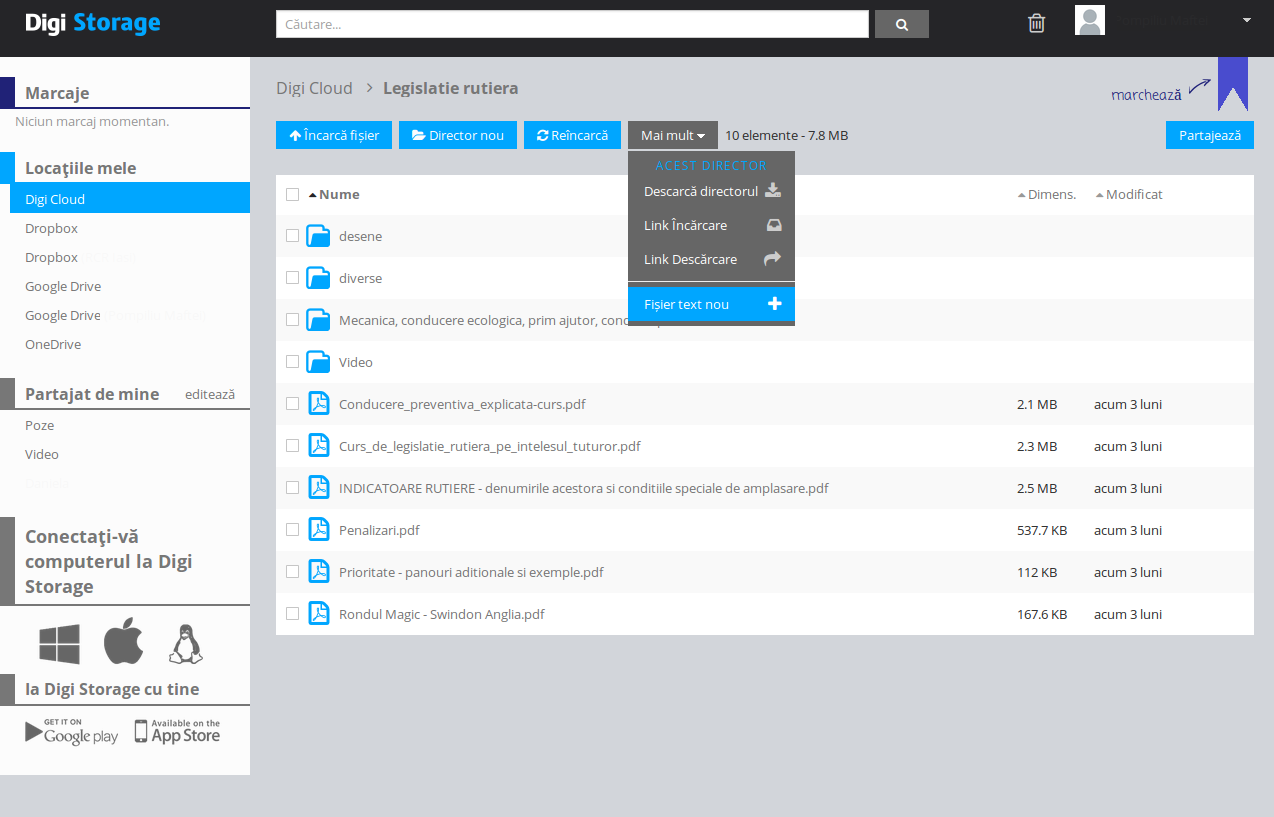Screen dimensions: 1274x817
Task: Click the PDF icon for Penalizari.pdf
Action: coord(318,530)
